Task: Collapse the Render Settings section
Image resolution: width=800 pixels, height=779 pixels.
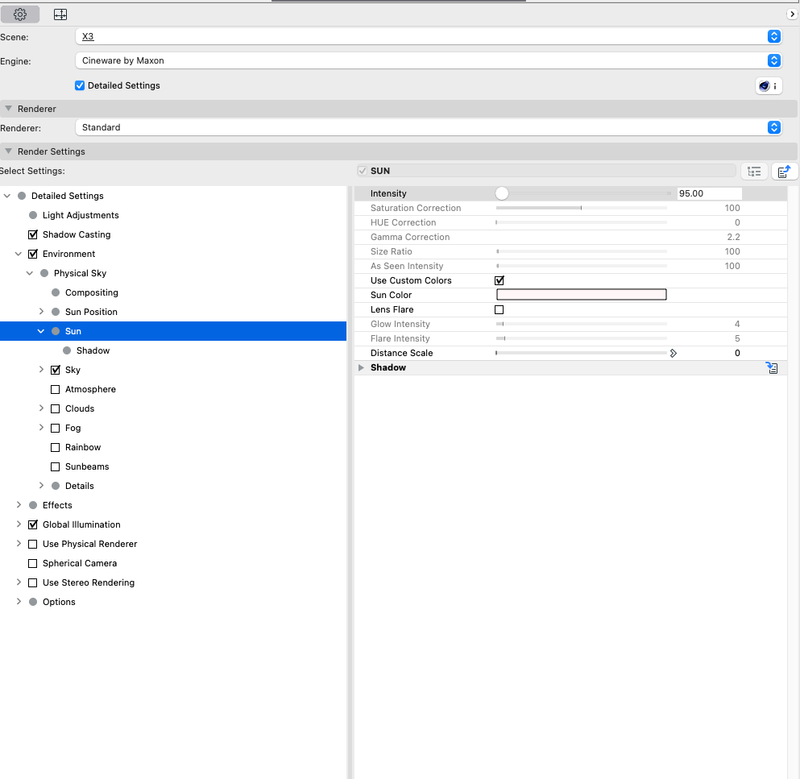Action: point(8,151)
